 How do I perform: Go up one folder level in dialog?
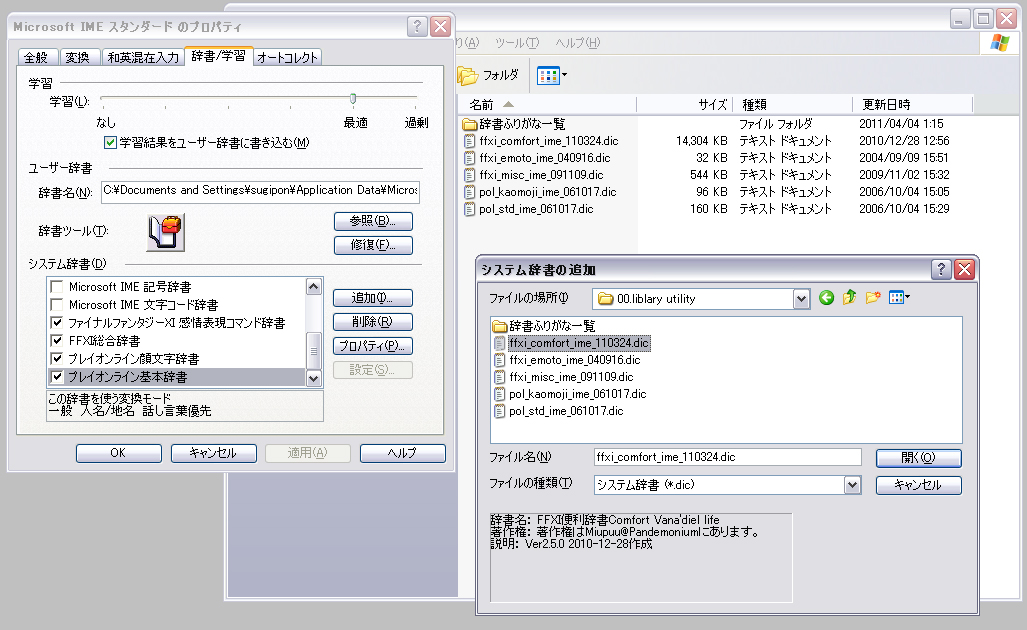850,298
